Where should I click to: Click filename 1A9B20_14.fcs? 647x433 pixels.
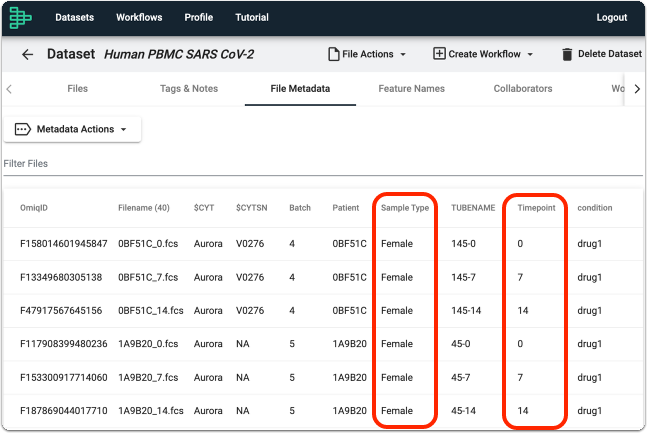(151, 411)
